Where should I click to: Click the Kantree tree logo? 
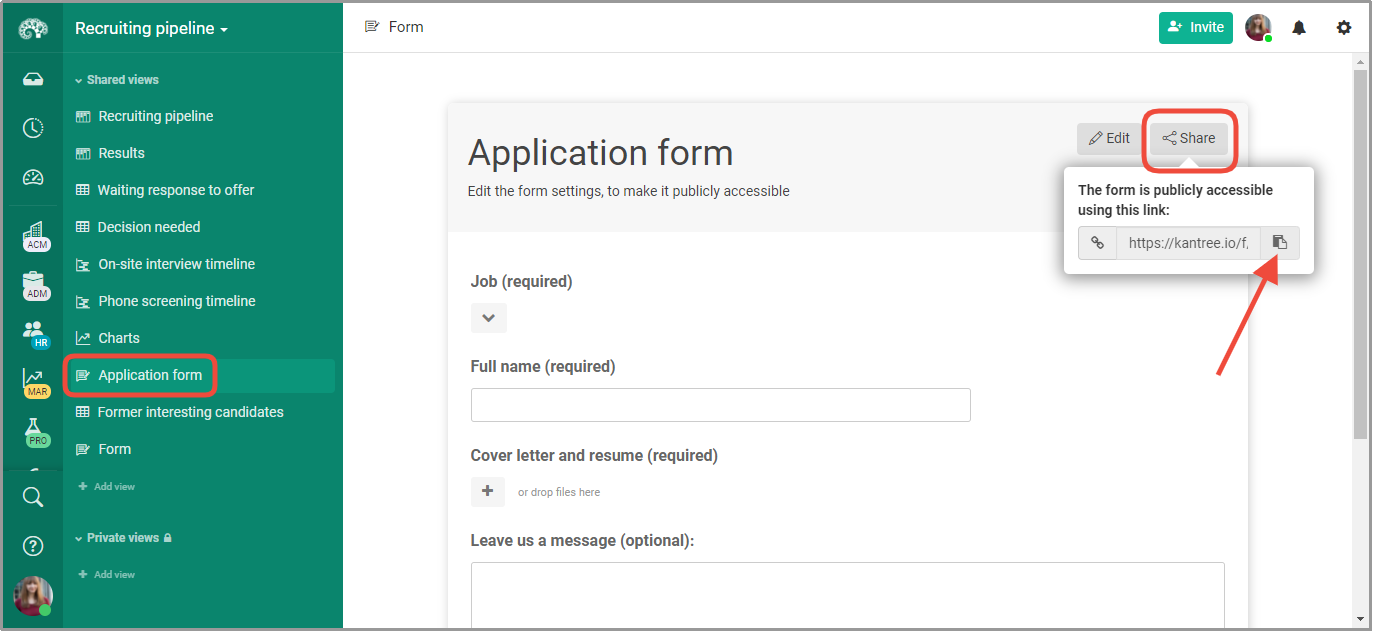33,28
